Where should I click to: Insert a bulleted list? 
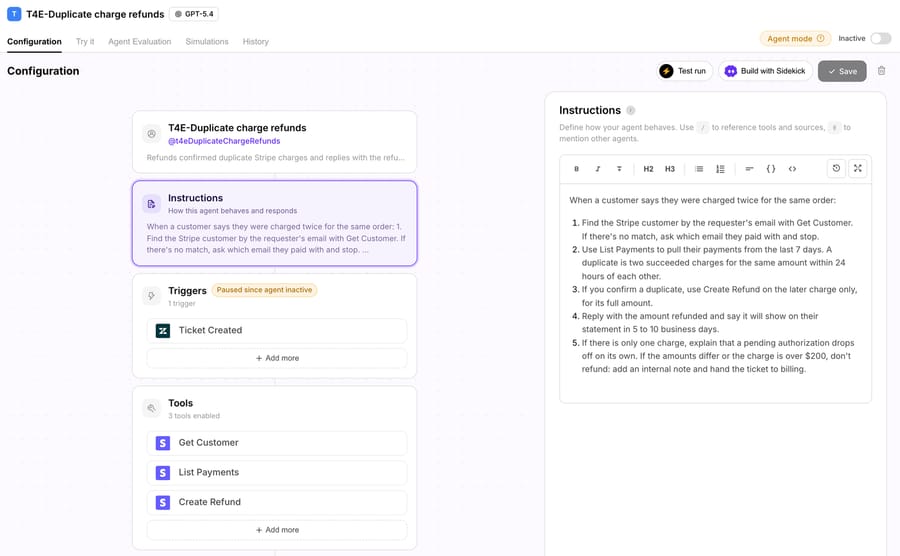[x=699, y=169]
